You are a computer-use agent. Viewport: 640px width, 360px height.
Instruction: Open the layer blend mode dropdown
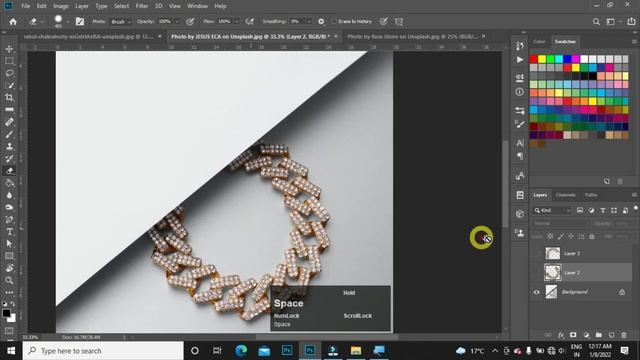[x=561, y=224]
